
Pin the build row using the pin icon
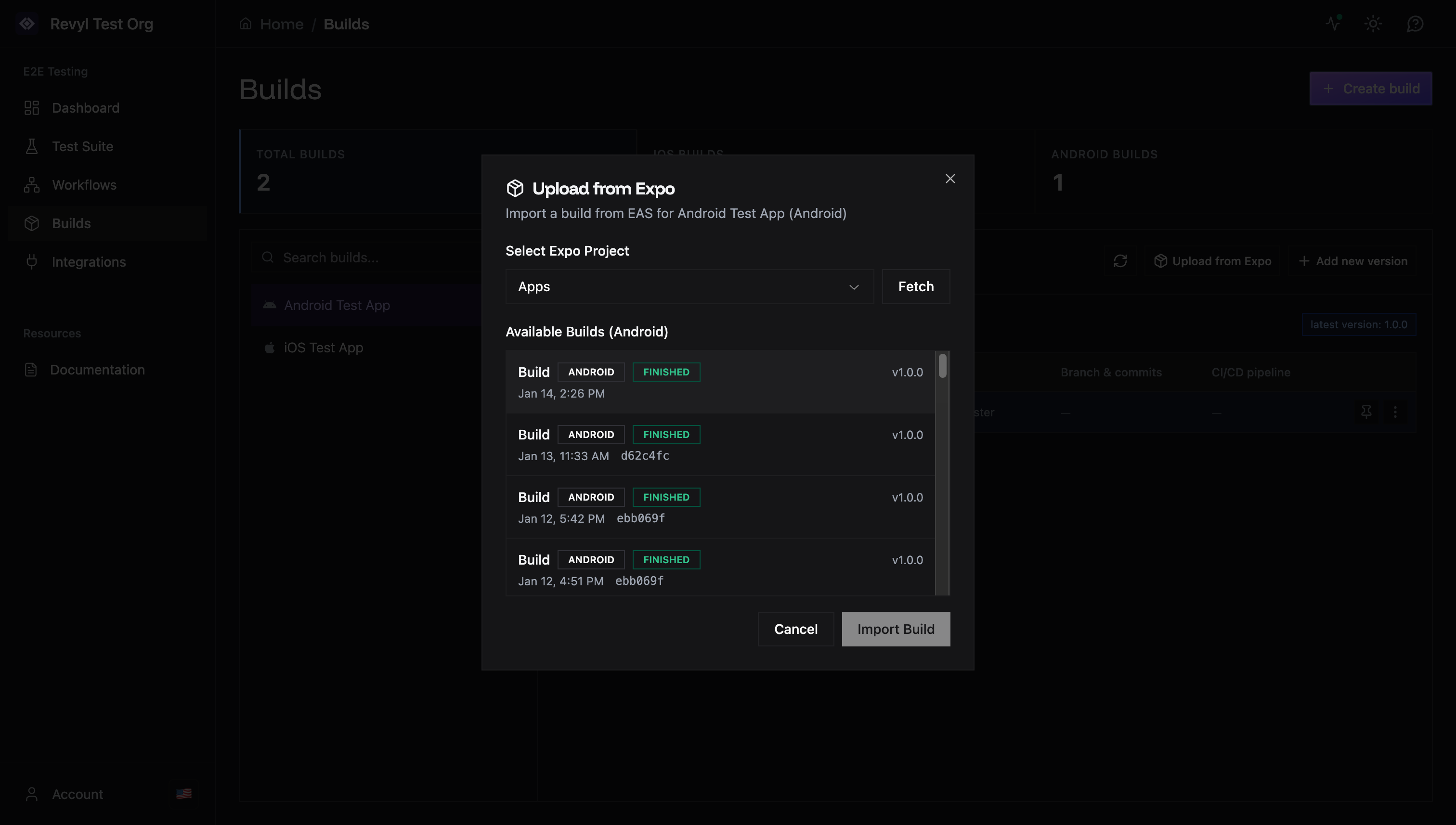click(x=1366, y=412)
